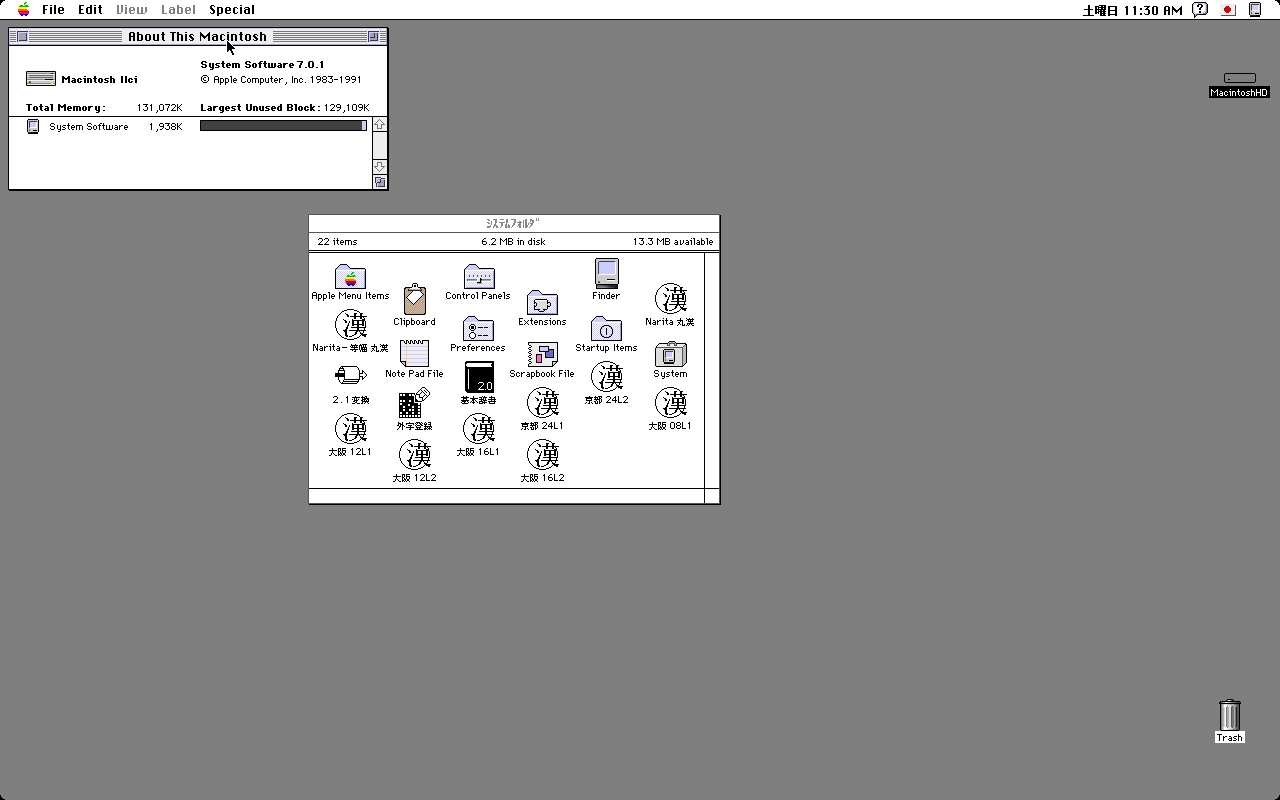
Task: Click the System Software memory bar
Action: click(x=284, y=126)
